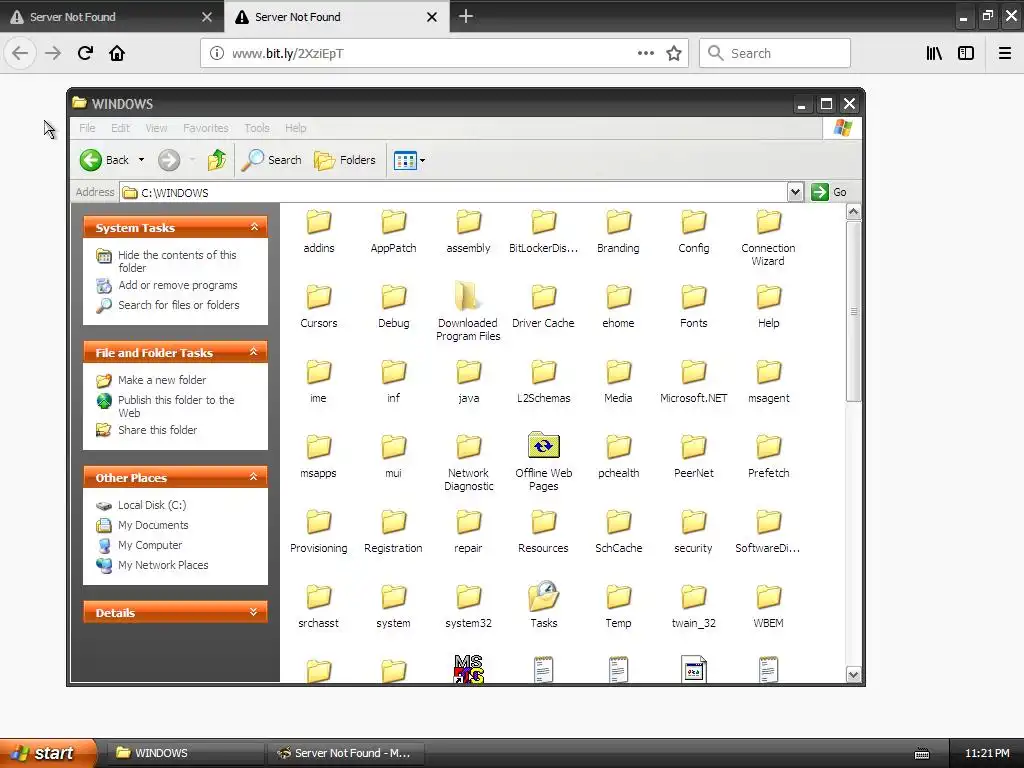Click the green Go arrow button
This screenshot has width=1024, height=768.
(820, 192)
